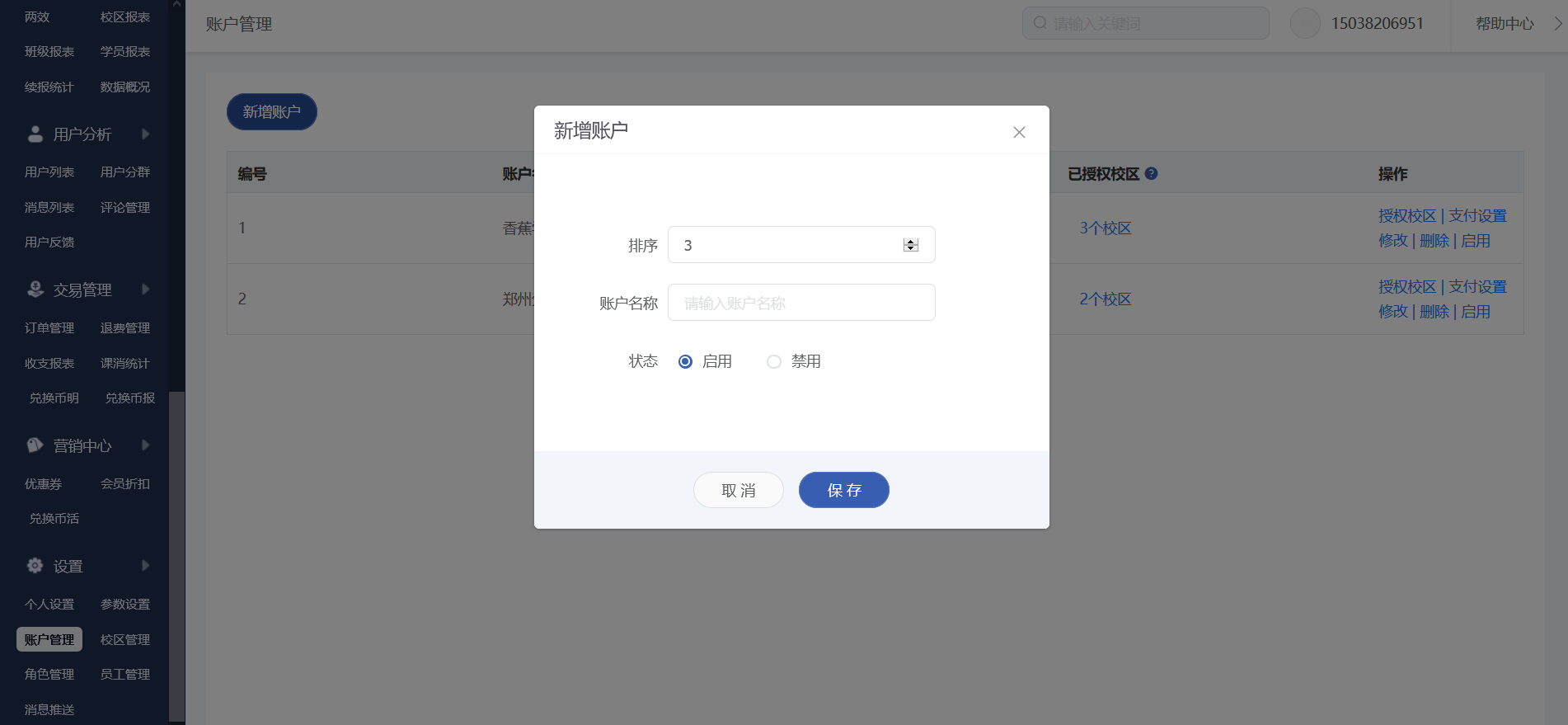Screen dimensions: 1568x725
Task: Close the 新增账户 dialog with X icon
Action: (1019, 132)
